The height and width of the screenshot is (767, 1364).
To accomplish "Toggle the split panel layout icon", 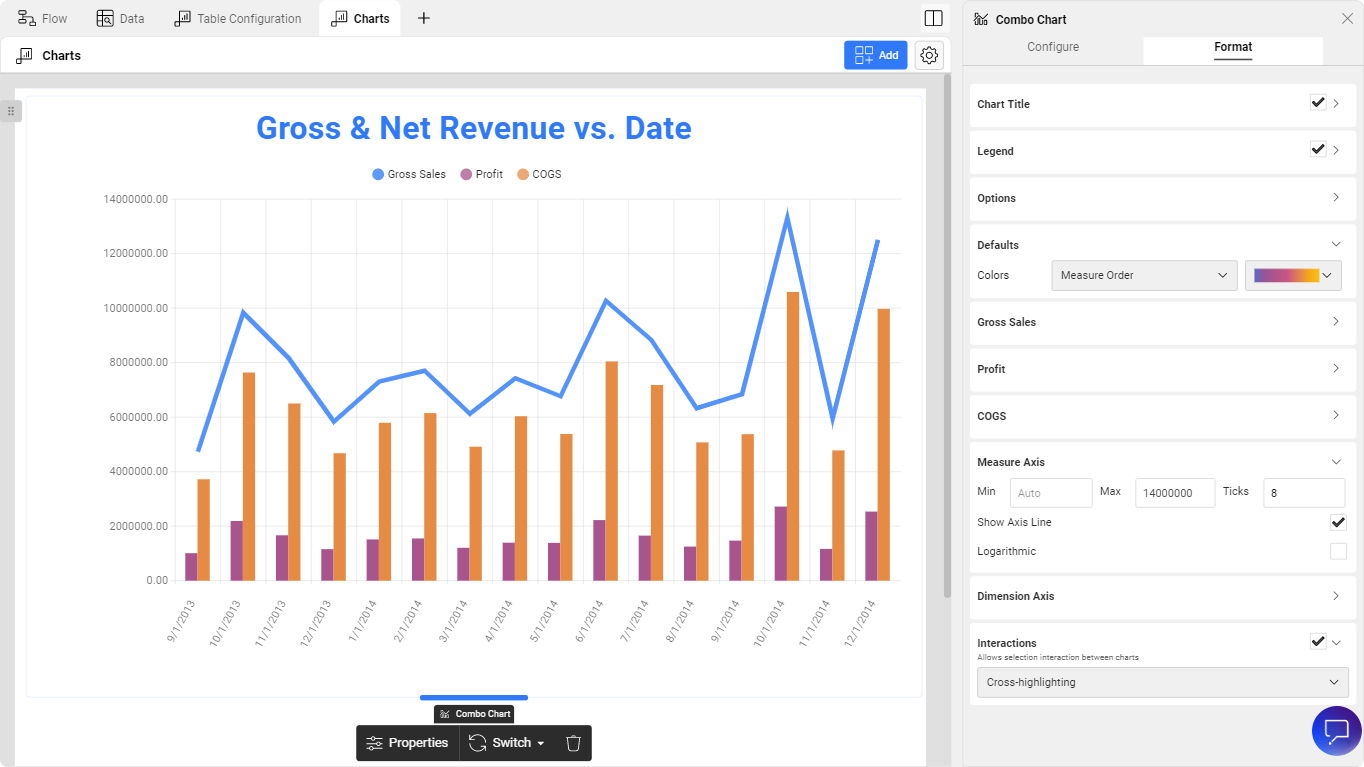I will click(933, 18).
